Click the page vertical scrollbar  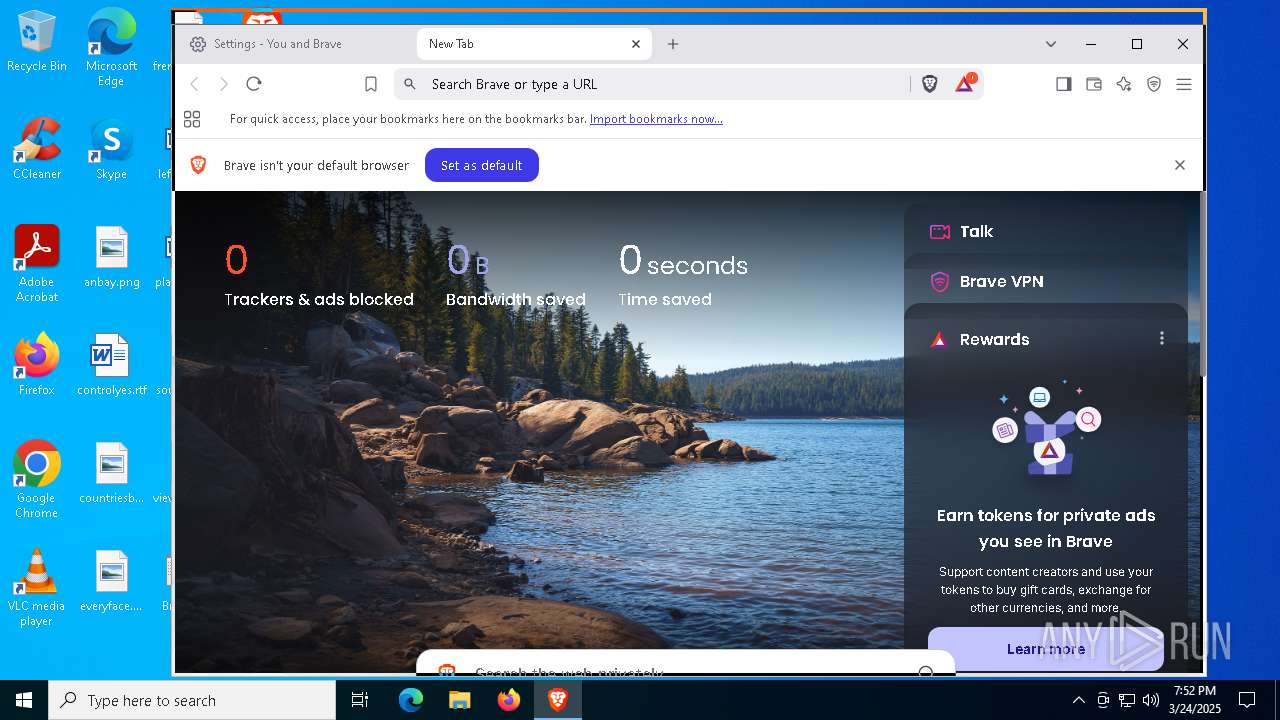coord(1203,285)
